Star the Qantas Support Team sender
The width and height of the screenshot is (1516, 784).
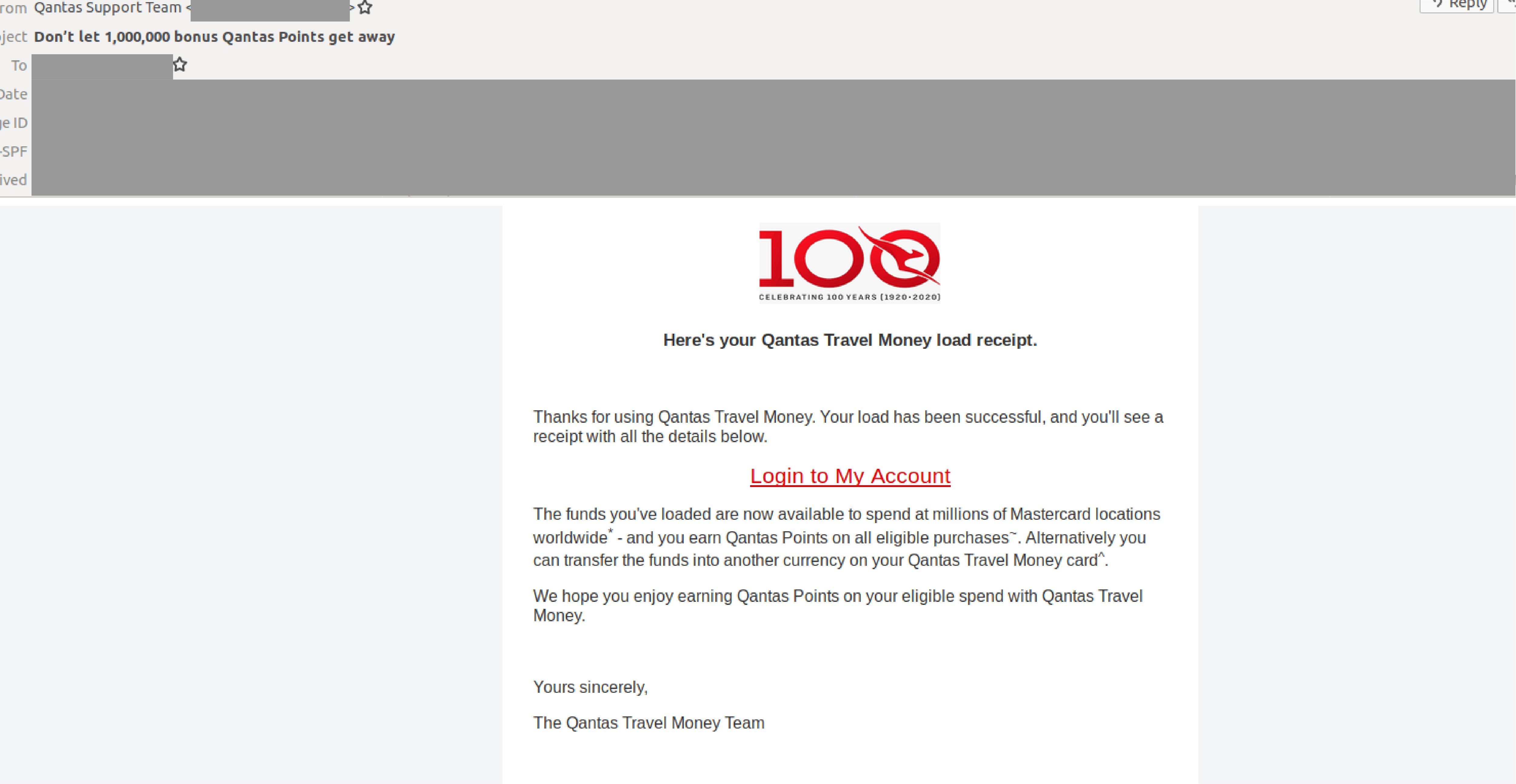365,7
